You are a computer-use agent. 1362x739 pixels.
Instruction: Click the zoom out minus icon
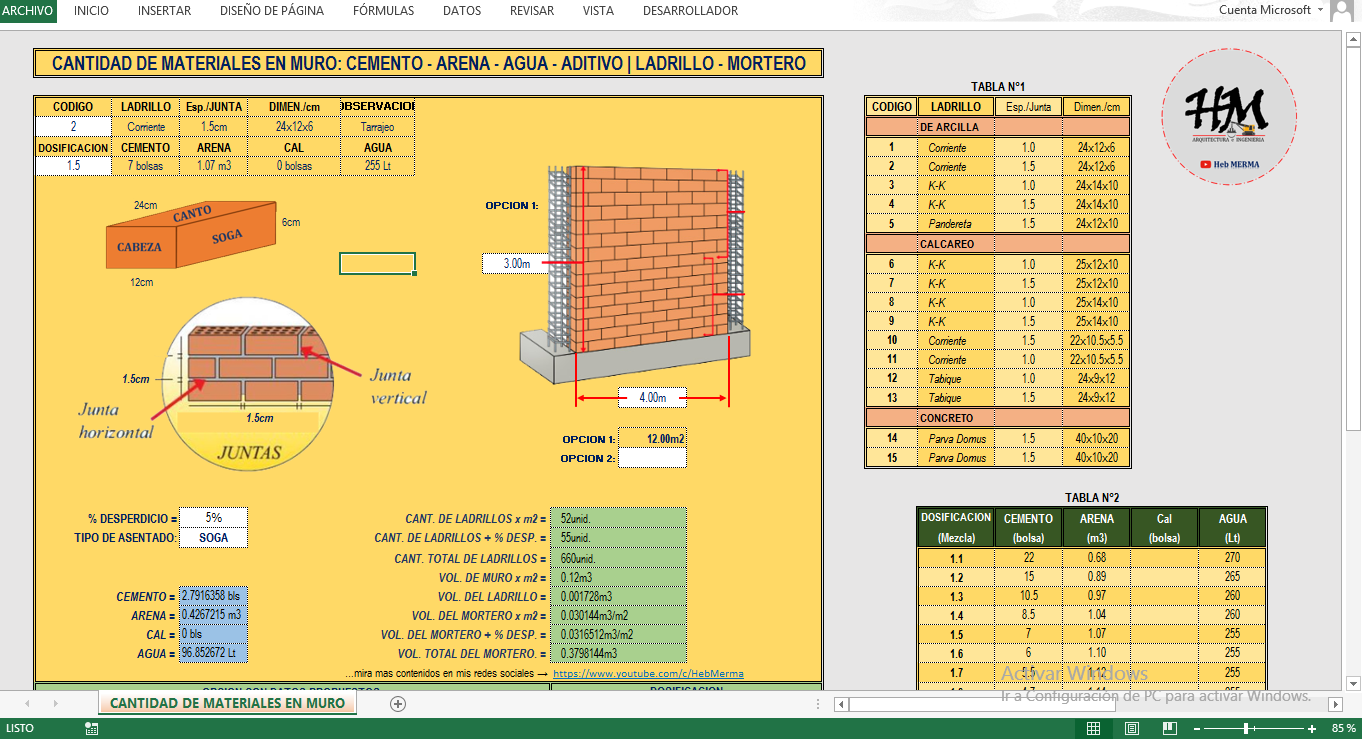(x=1197, y=728)
